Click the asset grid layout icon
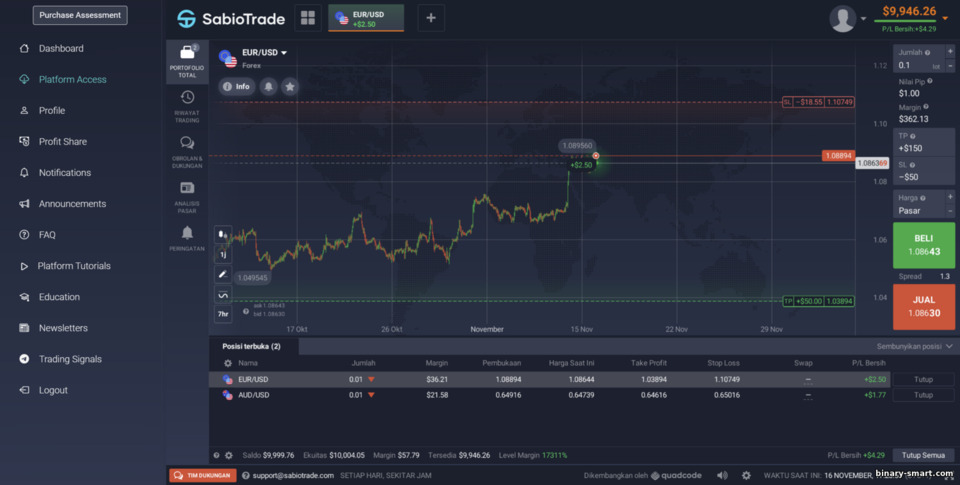 click(x=308, y=18)
